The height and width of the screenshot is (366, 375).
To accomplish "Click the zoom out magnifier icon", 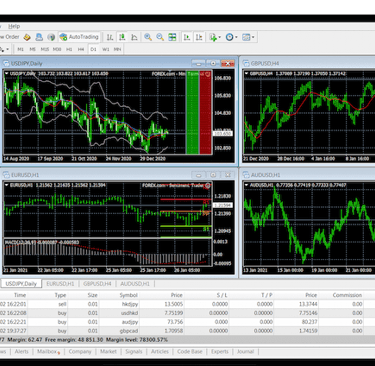I will tap(160, 37).
